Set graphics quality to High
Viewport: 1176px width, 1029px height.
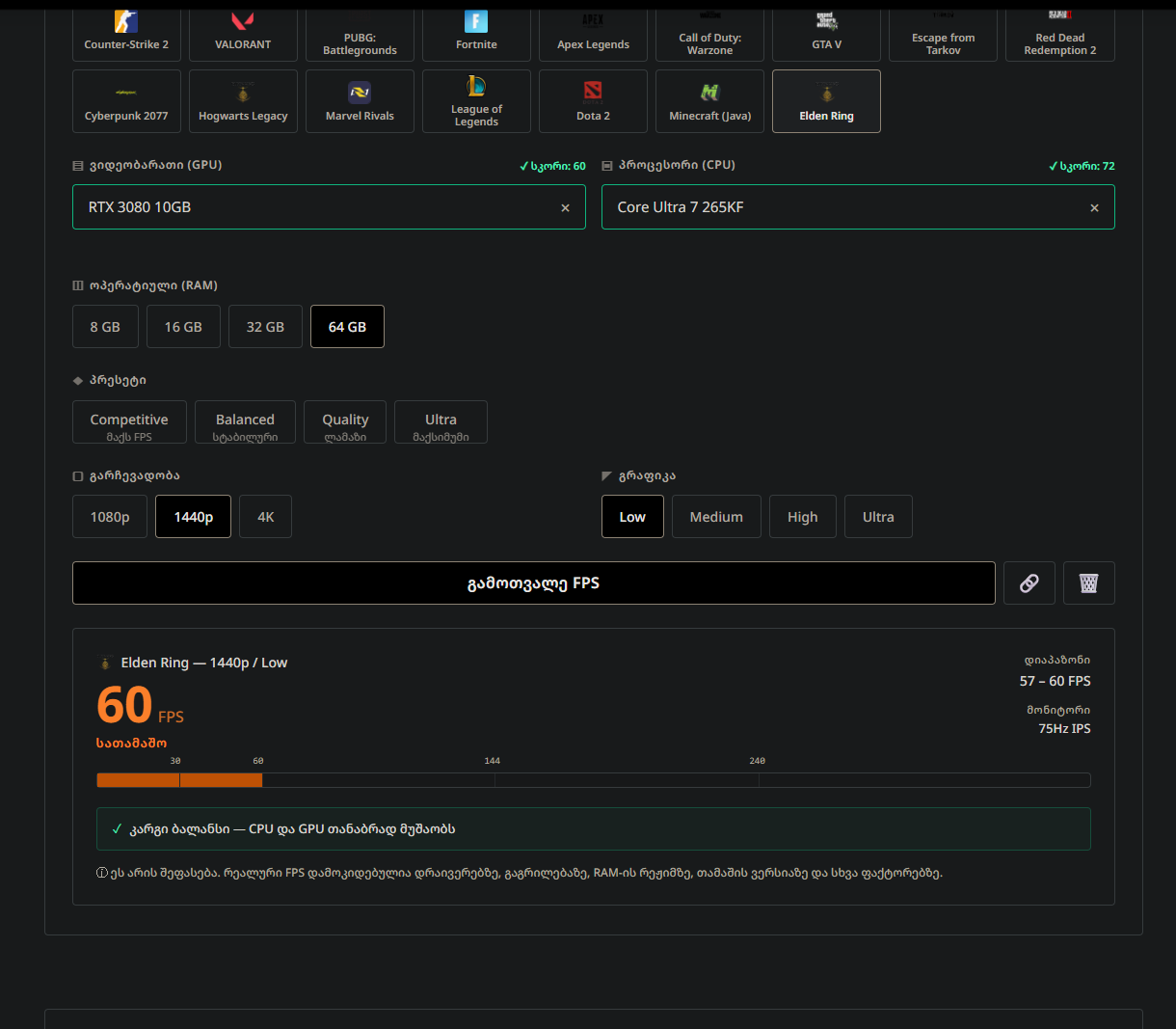pyautogui.click(x=802, y=517)
